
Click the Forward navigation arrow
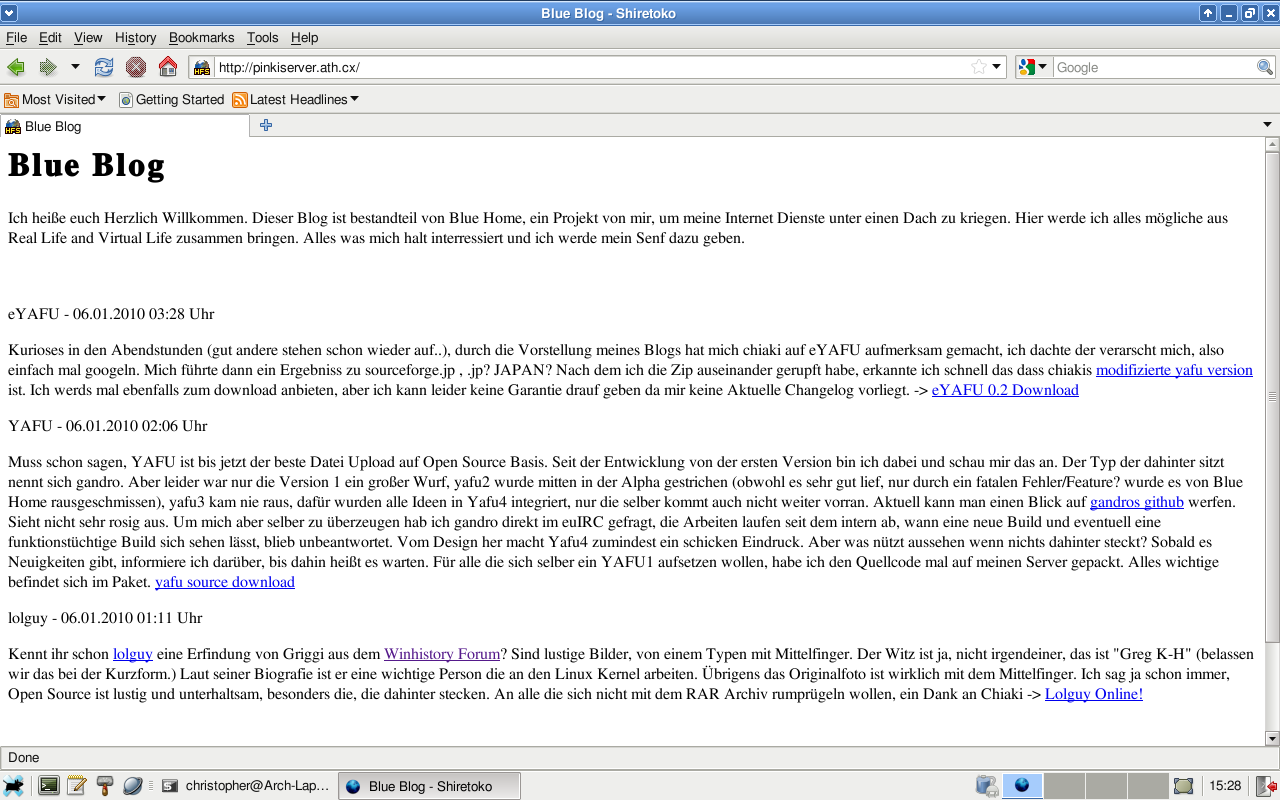click(x=47, y=67)
